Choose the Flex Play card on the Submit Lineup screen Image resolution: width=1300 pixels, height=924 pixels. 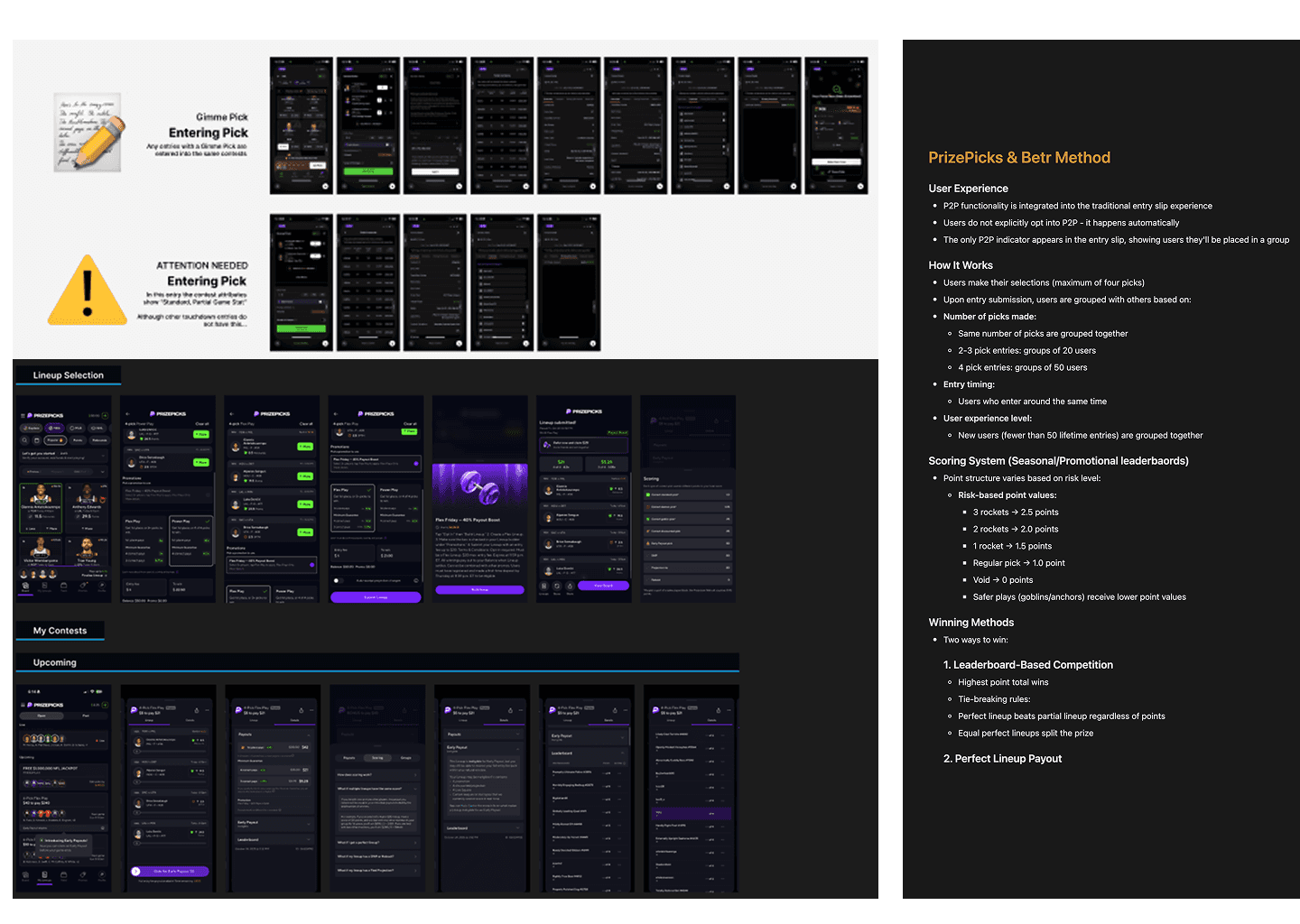[353, 508]
